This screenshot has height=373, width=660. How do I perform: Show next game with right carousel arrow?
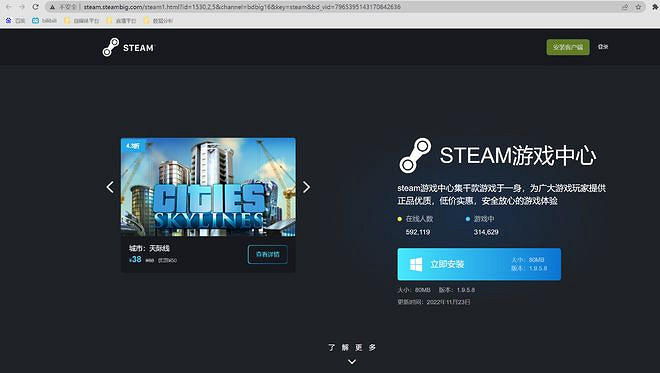click(306, 187)
